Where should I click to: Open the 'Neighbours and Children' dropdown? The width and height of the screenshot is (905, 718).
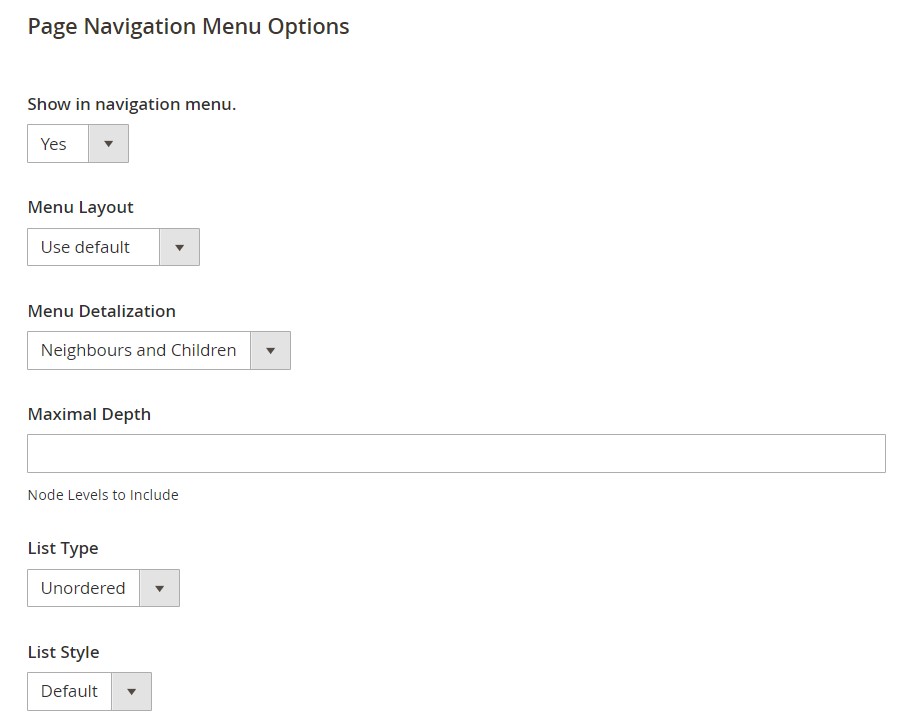point(139,351)
